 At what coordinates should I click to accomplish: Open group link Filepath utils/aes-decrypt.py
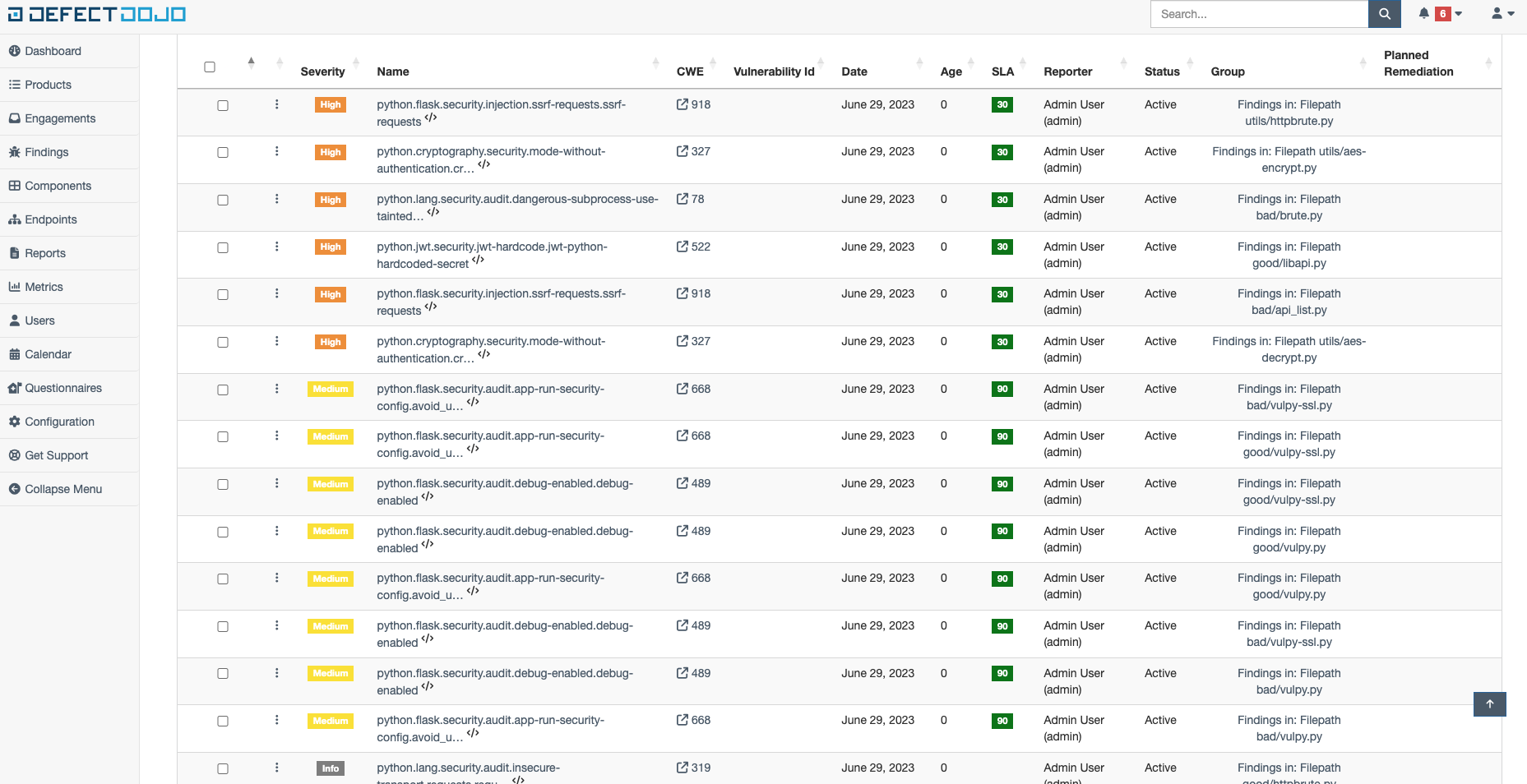tap(1289, 349)
